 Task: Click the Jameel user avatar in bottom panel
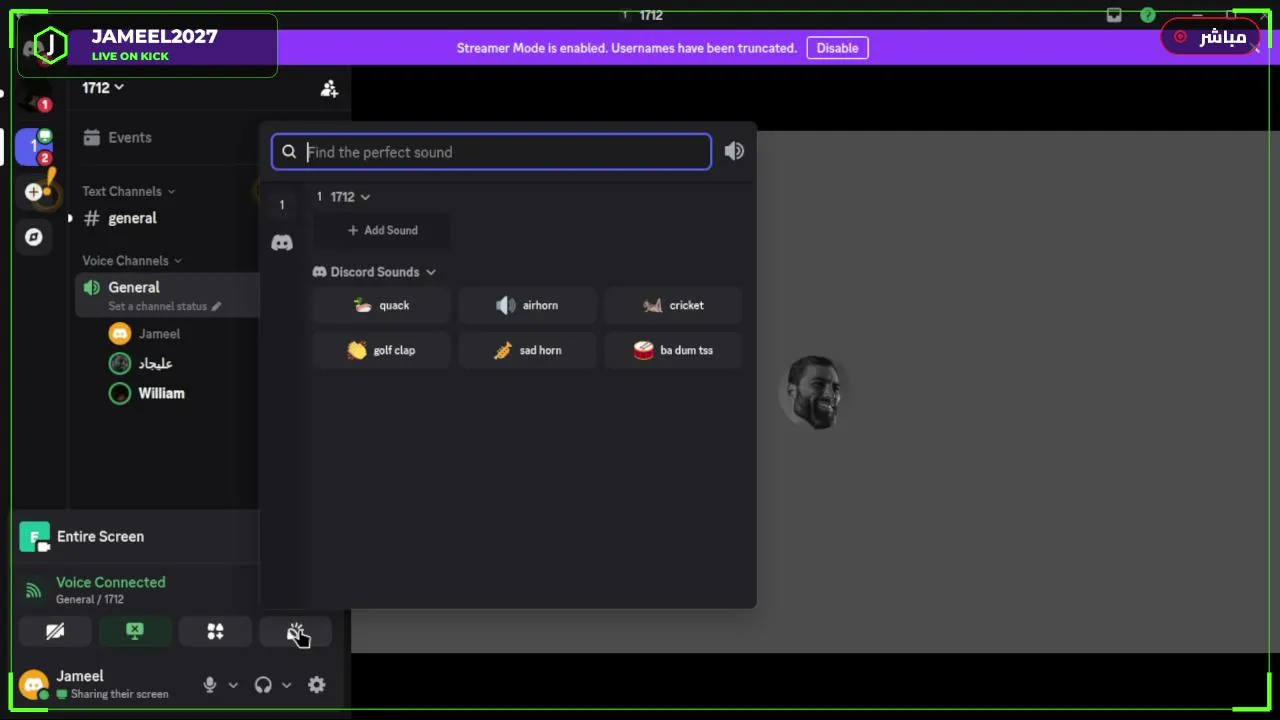click(34, 685)
